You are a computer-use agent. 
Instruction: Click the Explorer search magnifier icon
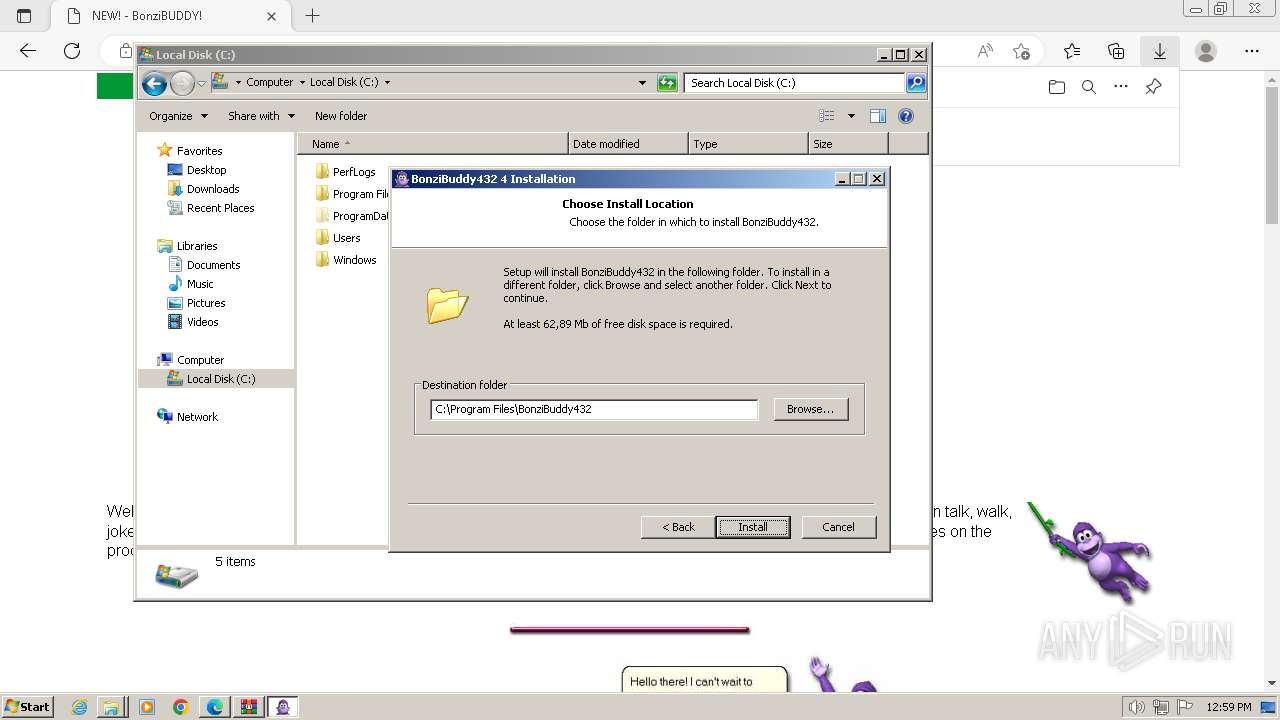point(916,83)
